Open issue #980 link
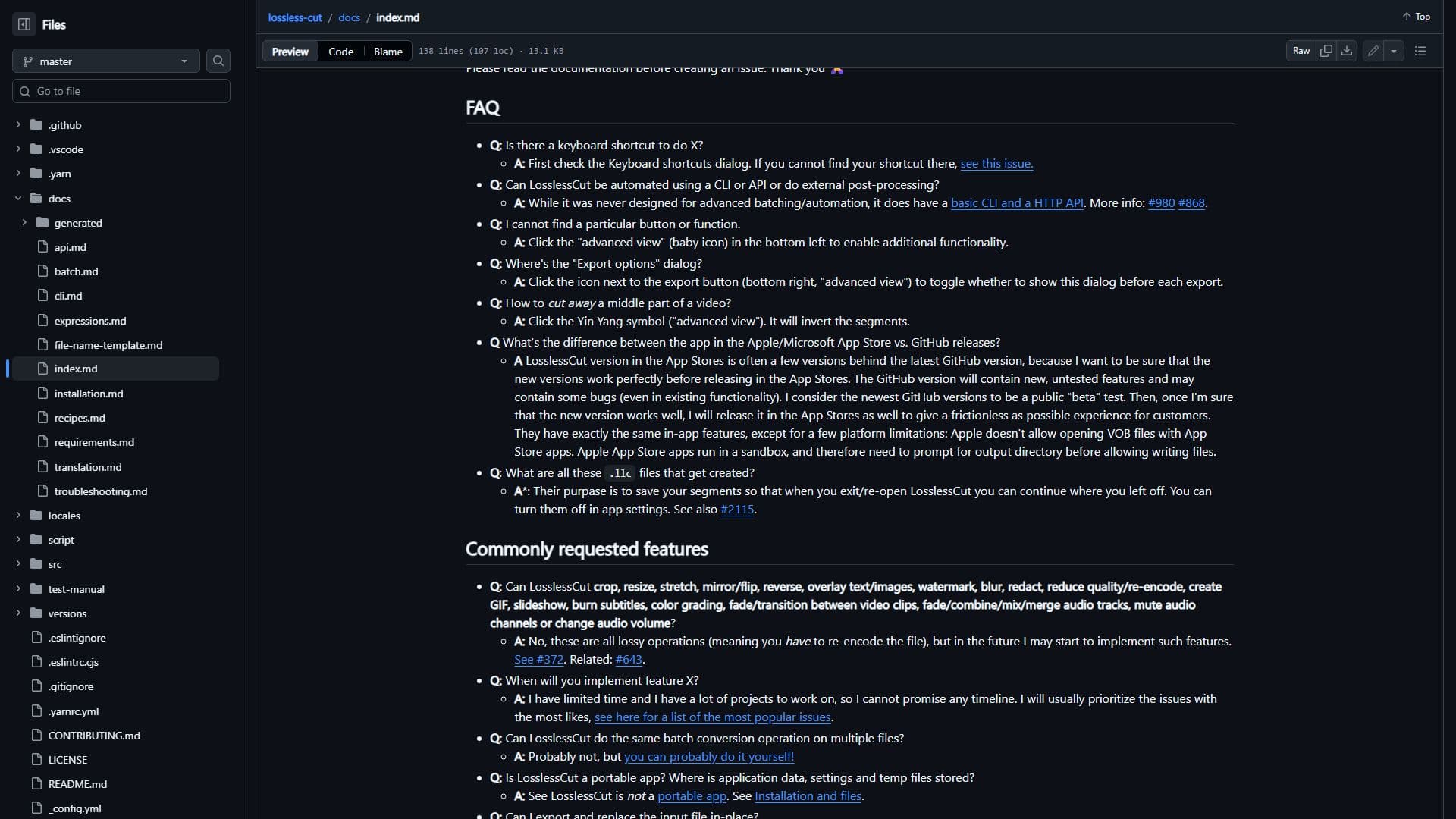 (x=1161, y=202)
